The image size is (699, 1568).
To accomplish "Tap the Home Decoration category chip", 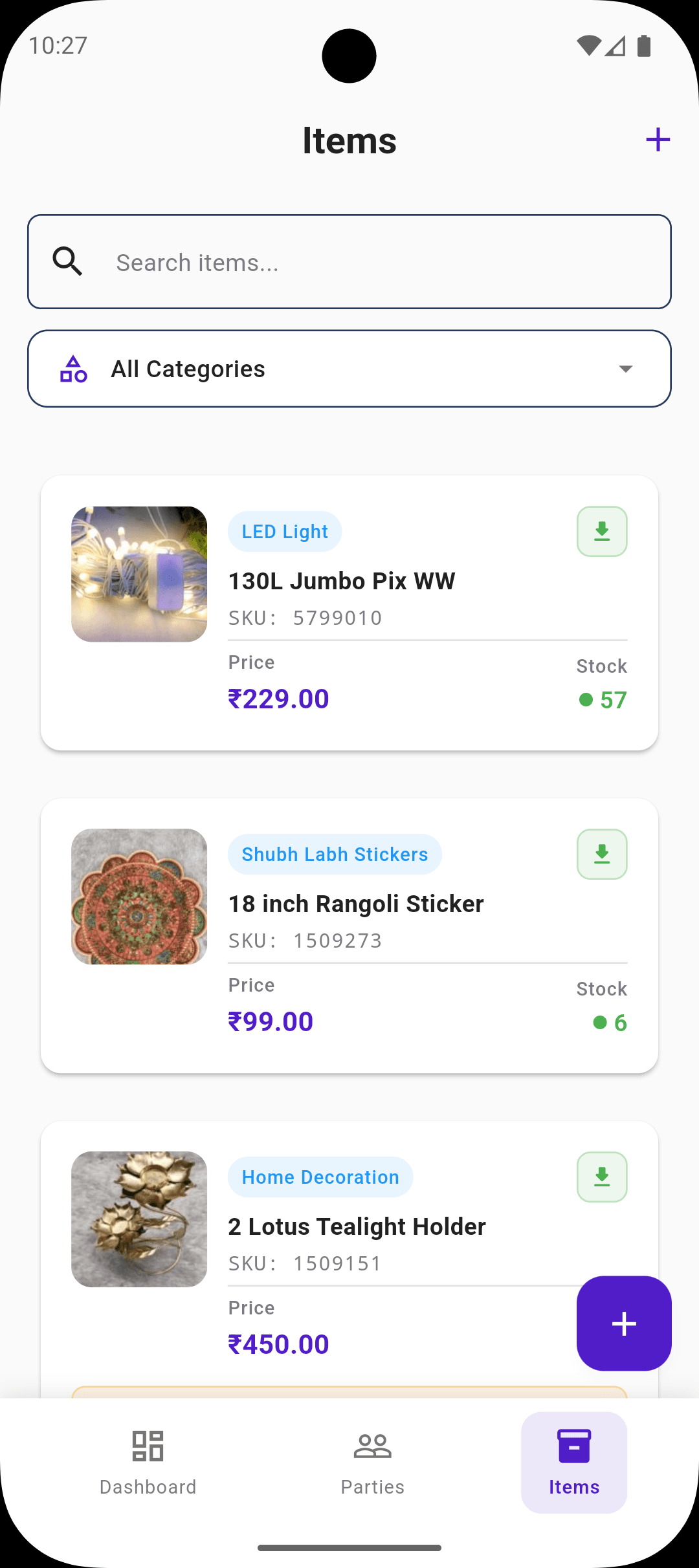I will pos(320,1177).
